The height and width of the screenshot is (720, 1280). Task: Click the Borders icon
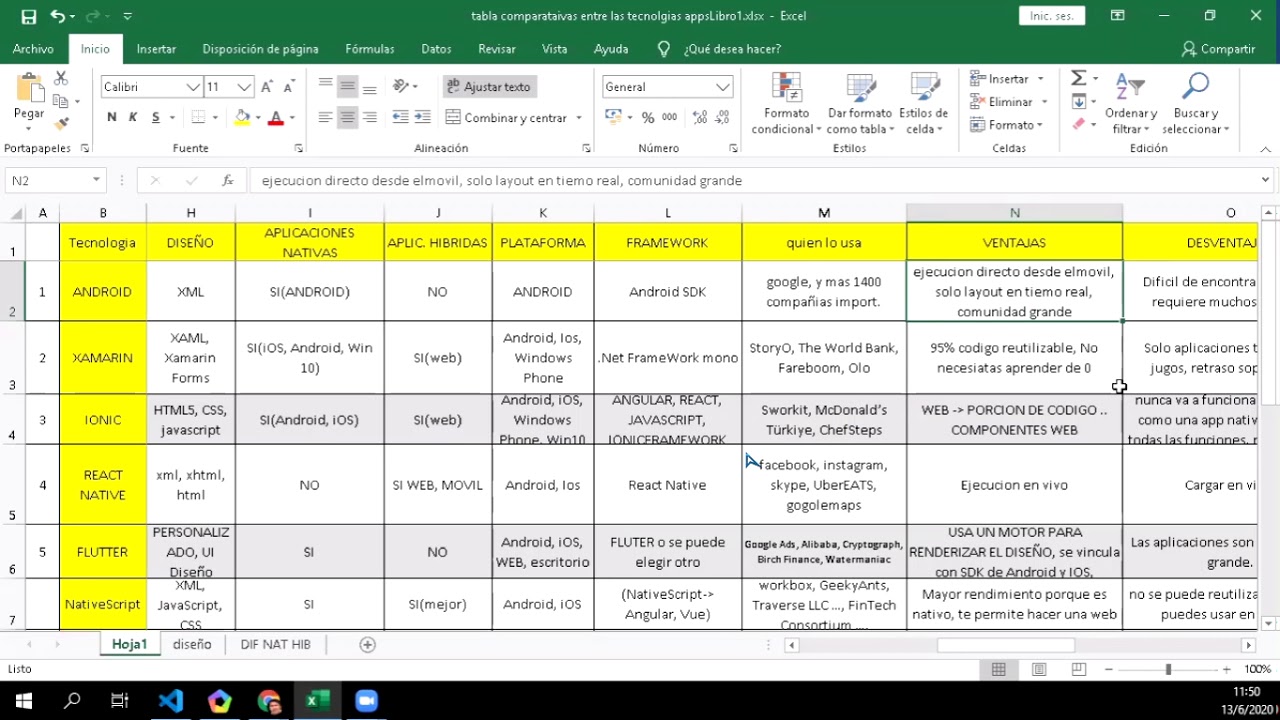point(198,117)
